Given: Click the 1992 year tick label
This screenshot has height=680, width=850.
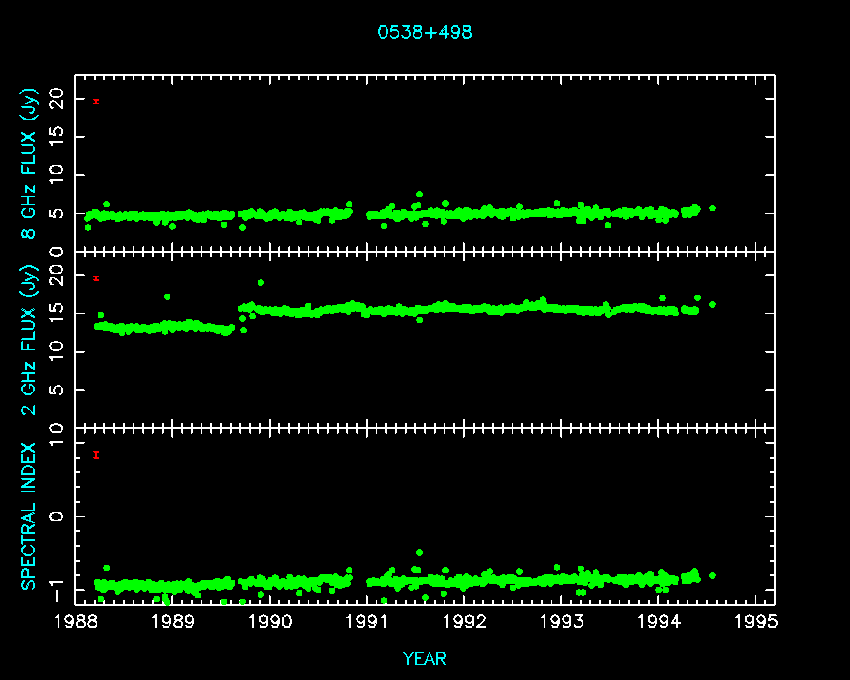Looking at the screenshot, I should [x=464, y=622].
